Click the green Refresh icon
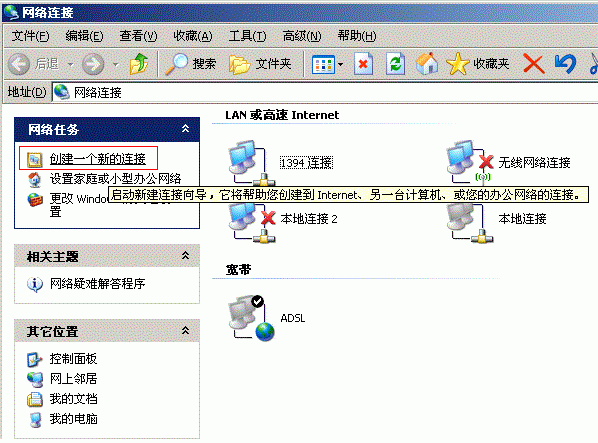 click(x=395, y=64)
